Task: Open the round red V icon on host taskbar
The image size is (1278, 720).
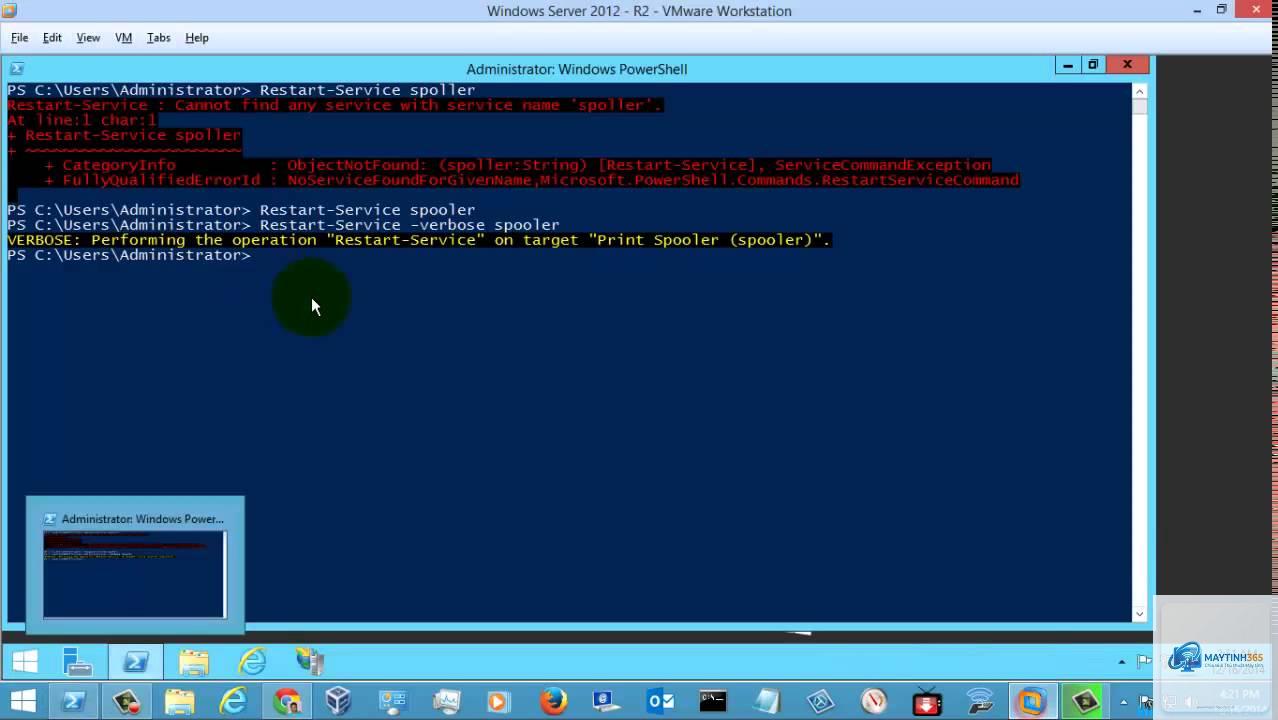Action: 873,701
